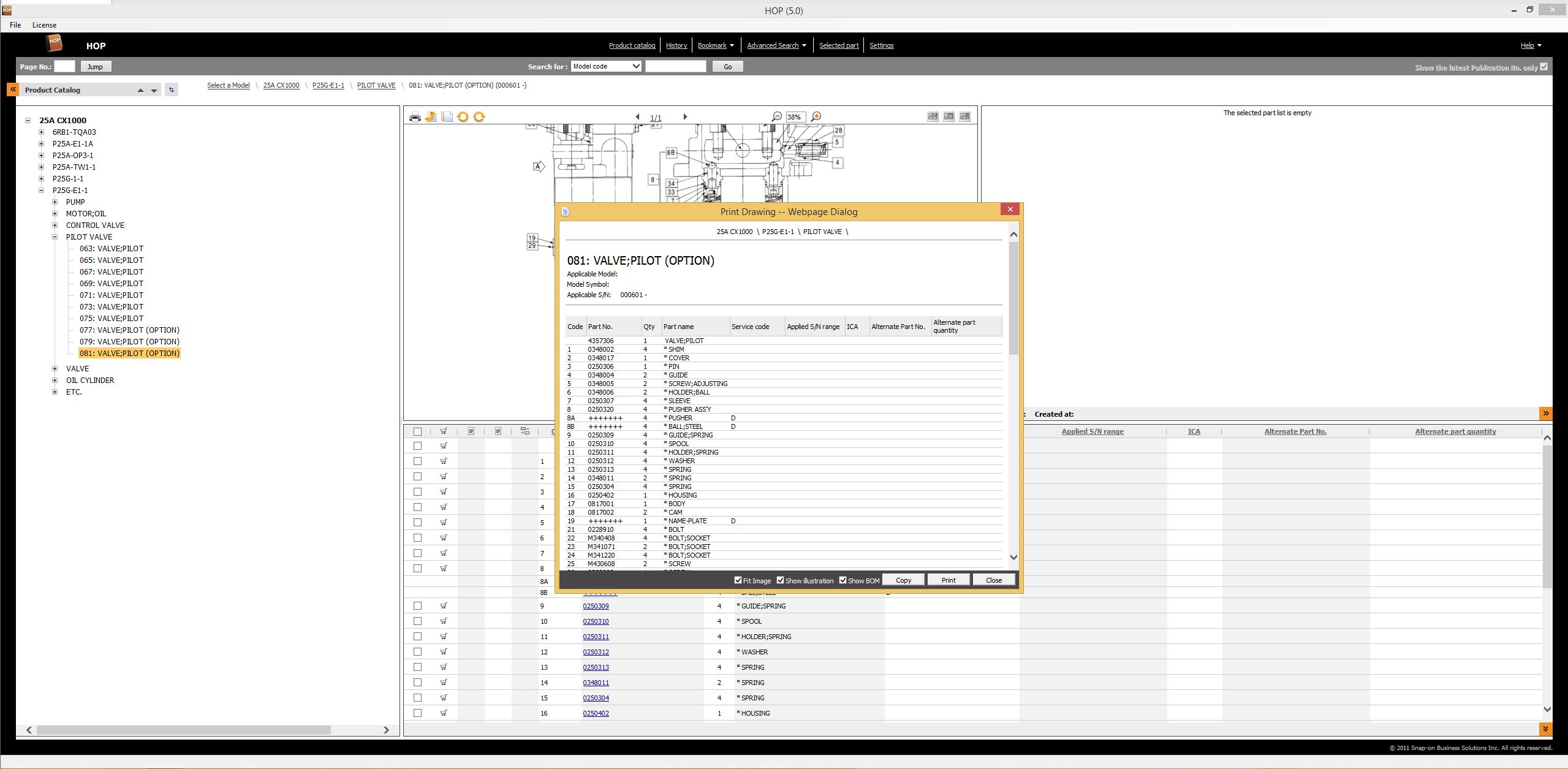Add part 0250309 to cart
The height and width of the screenshot is (769, 1568).
[x=444, y=605]
